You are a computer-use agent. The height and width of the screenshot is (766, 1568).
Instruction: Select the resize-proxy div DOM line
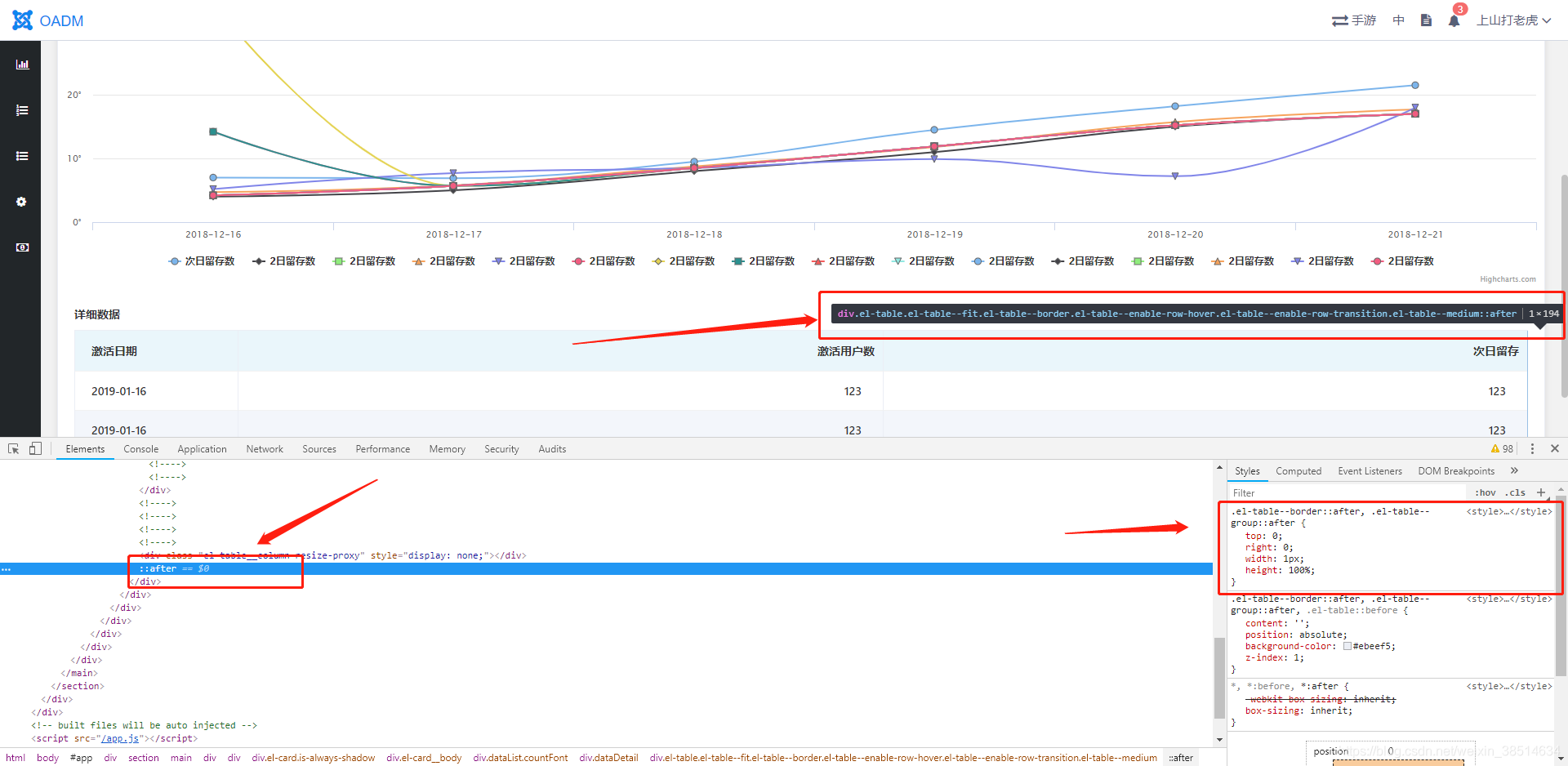click(333, 555)
